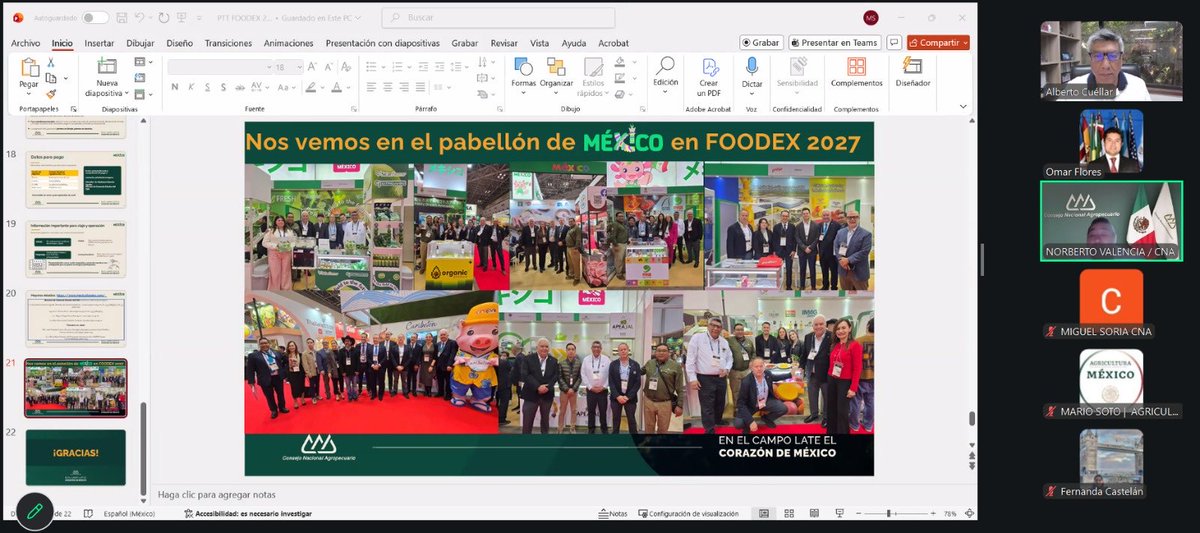The width and height of the screenshot is (1200, 533).
Task: Toggle the Autoguardado switch
Action: [95, 18]
